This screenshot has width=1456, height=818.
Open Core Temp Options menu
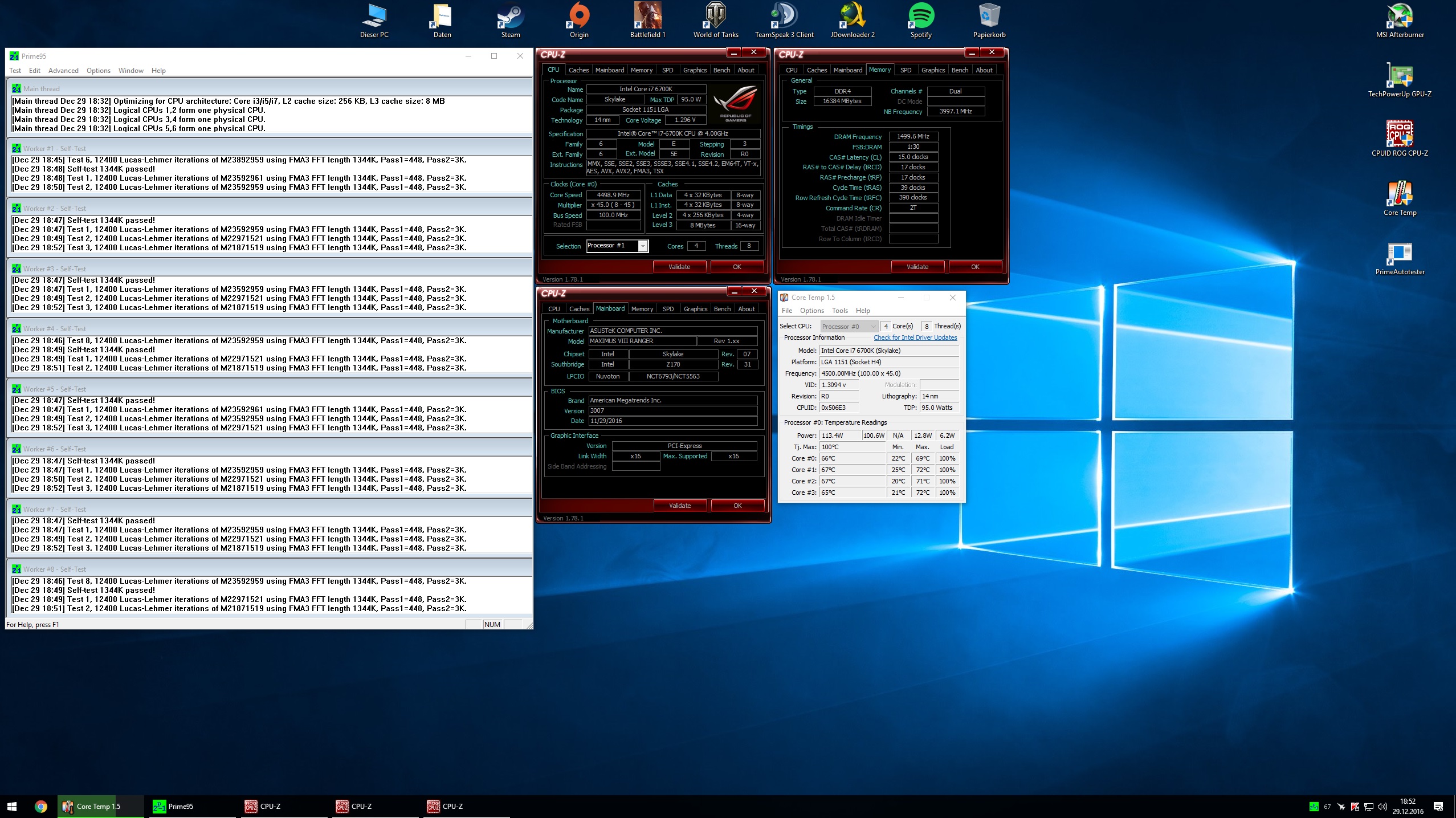click(811, 311)
